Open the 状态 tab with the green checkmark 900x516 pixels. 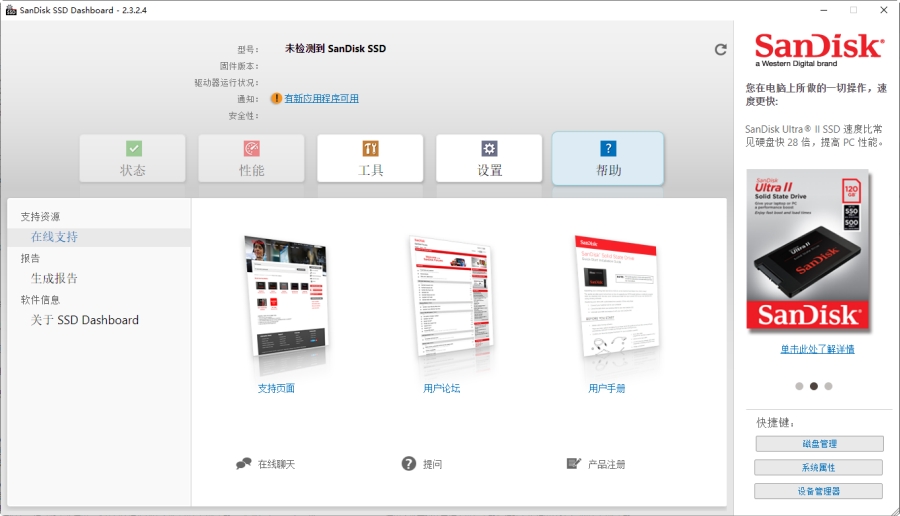(x=133, y=158)
